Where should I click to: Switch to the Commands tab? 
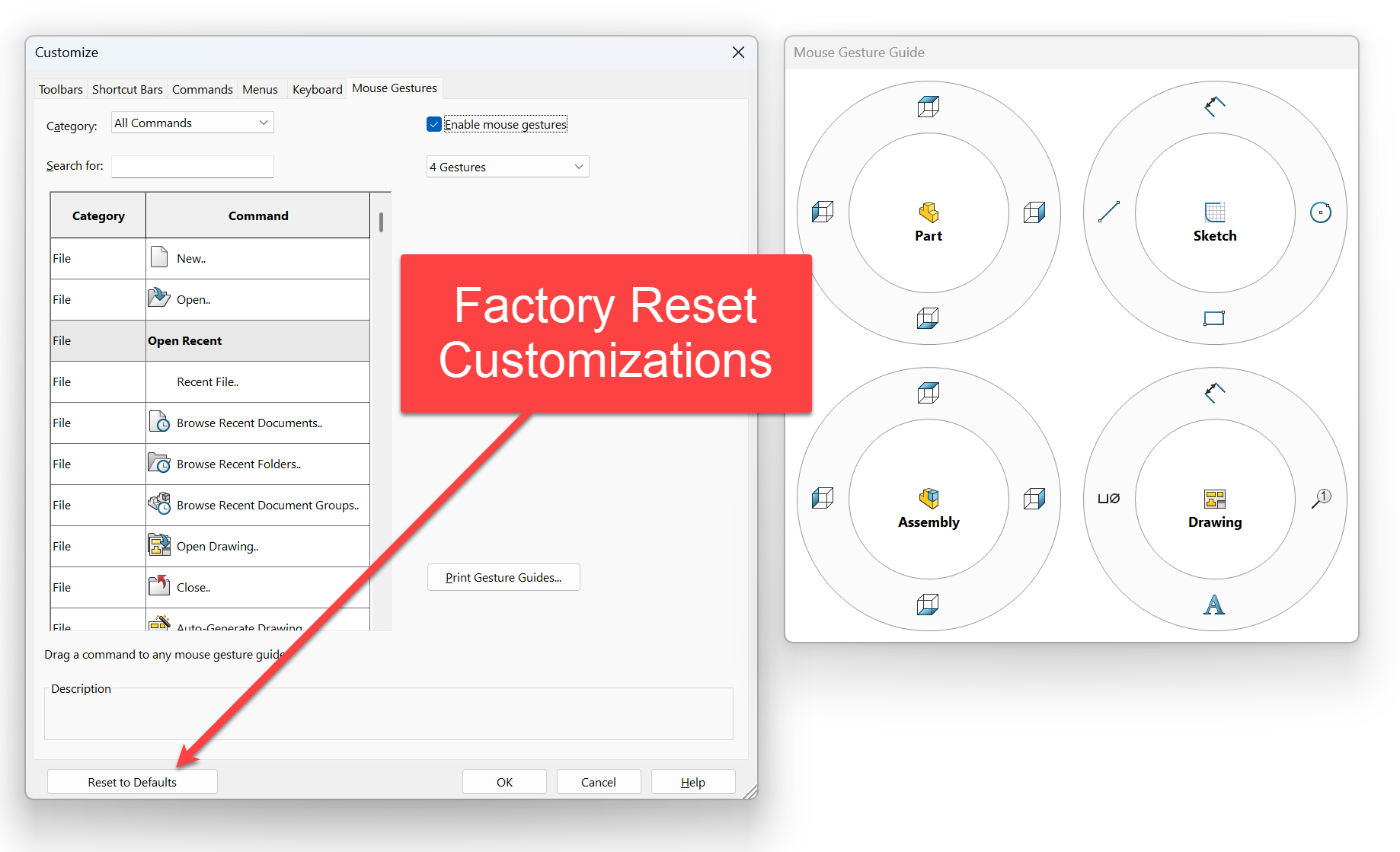[x=203, y=89]
